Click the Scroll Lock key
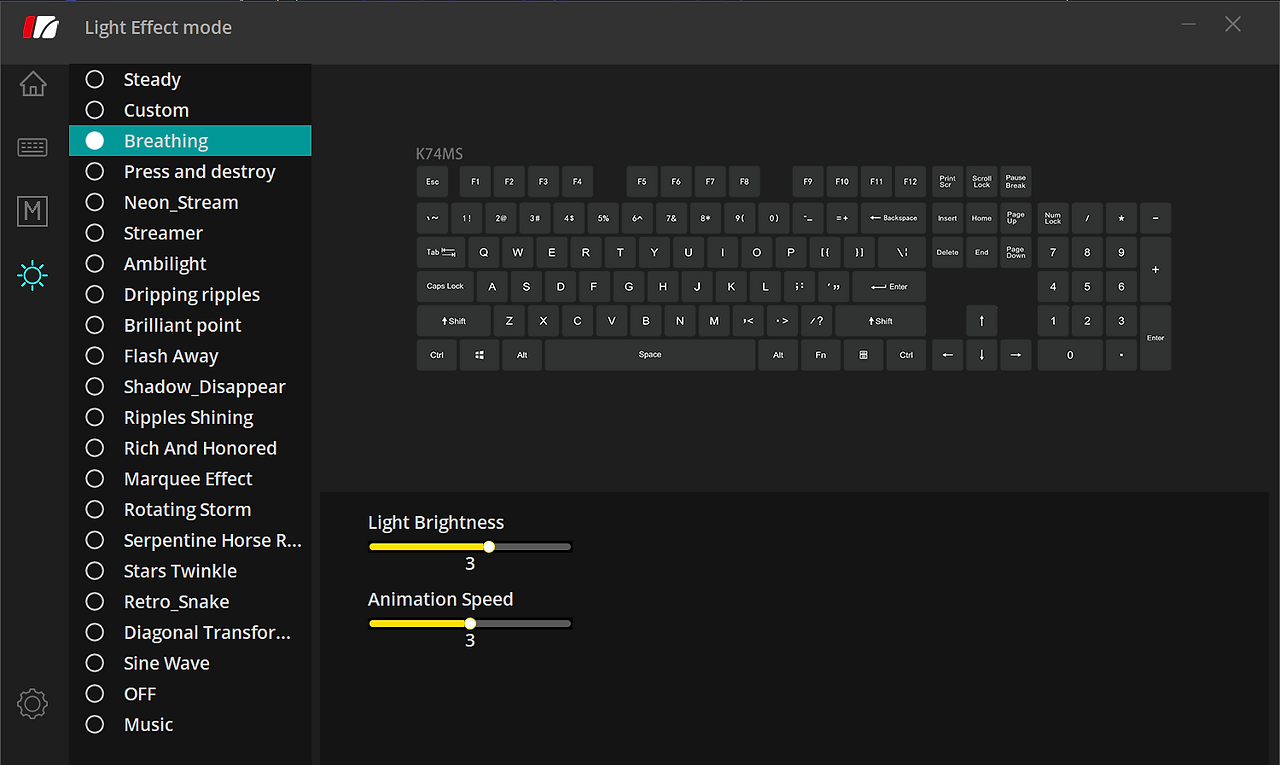 pos(982,182)
